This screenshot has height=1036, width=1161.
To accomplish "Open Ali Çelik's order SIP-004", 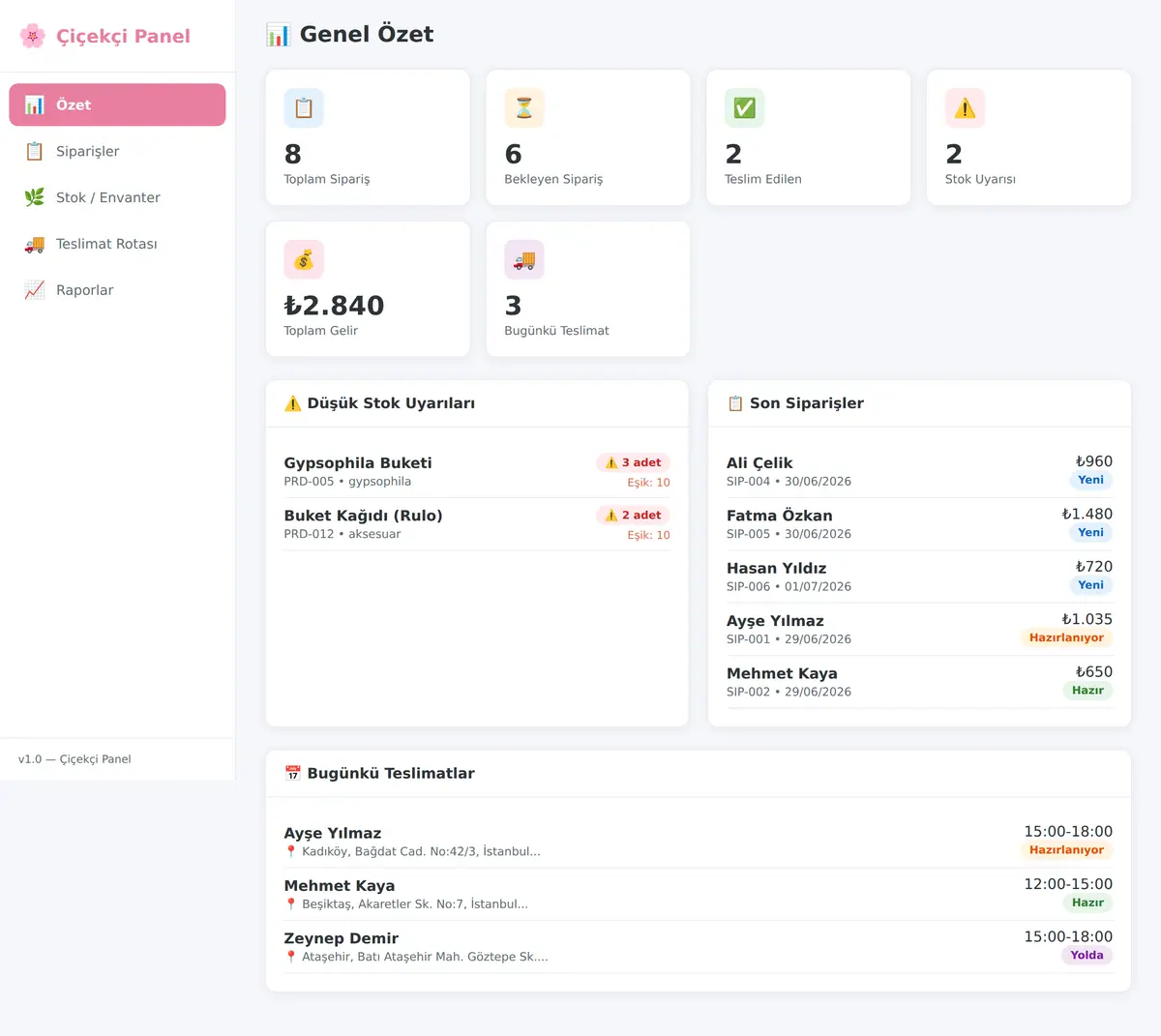I will [919, 472].
